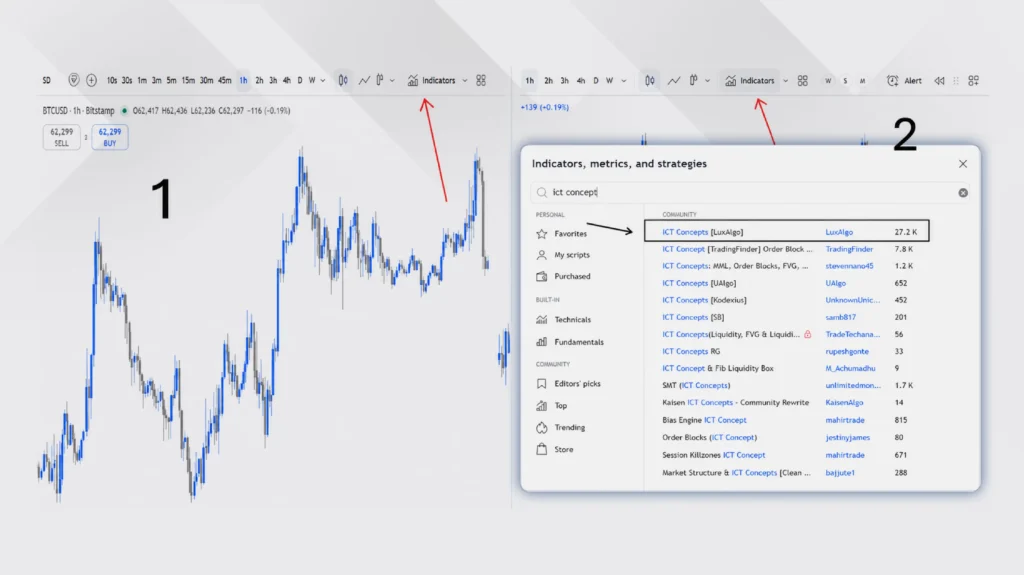Select SMT (ICT Concepts) result
The image size is (1024, 575).
(696, 386)
